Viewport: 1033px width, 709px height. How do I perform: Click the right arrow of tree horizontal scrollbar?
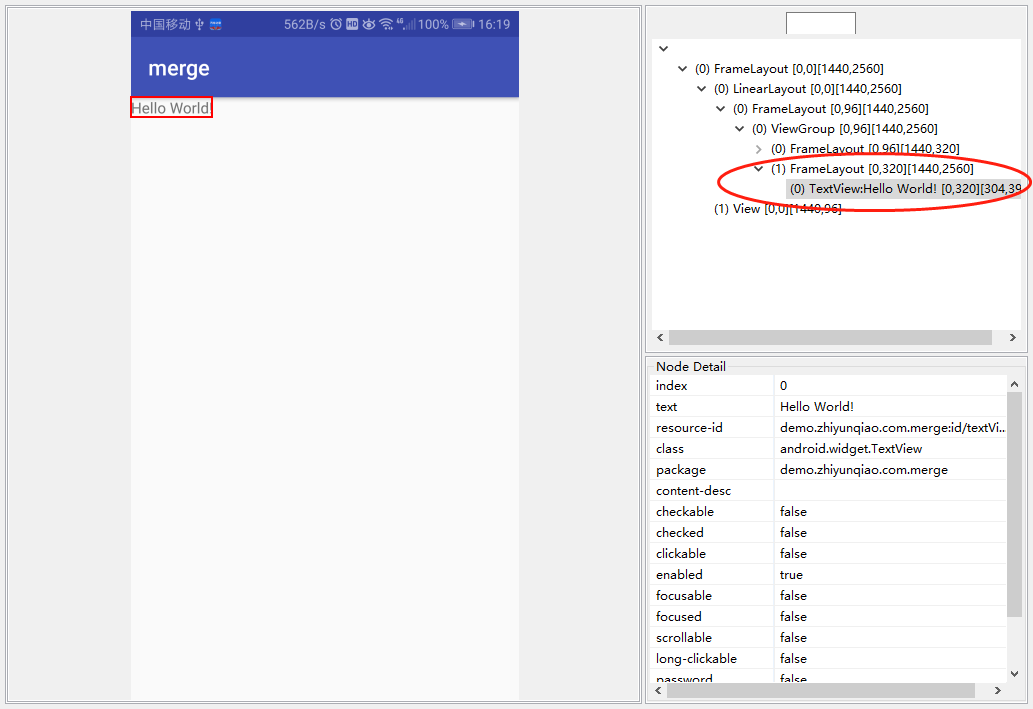1013,337
